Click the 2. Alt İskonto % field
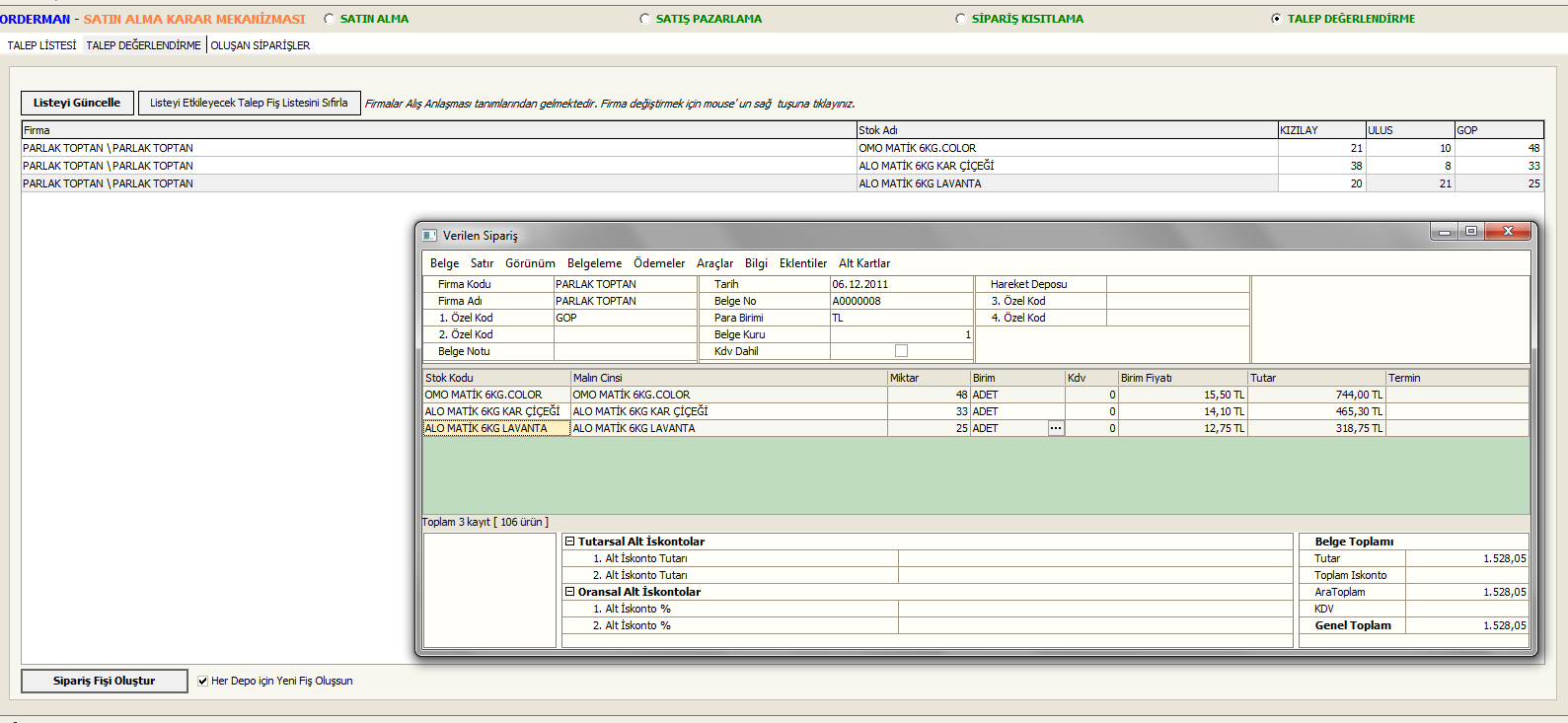Viewport: 1568px width, 723px height. tap(1094, 625)
